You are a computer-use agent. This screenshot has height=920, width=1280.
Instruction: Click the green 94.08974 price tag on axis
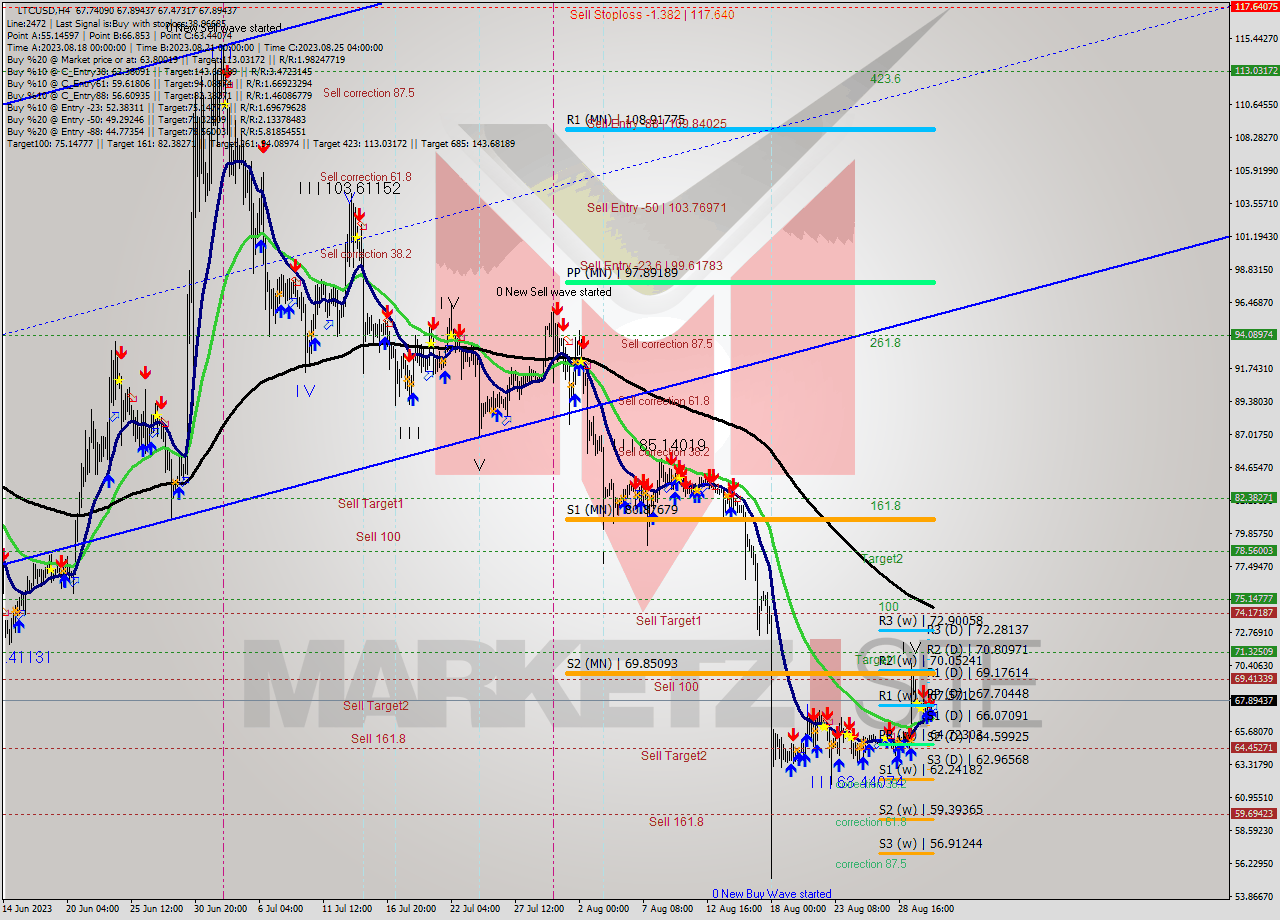point(1254,335)
